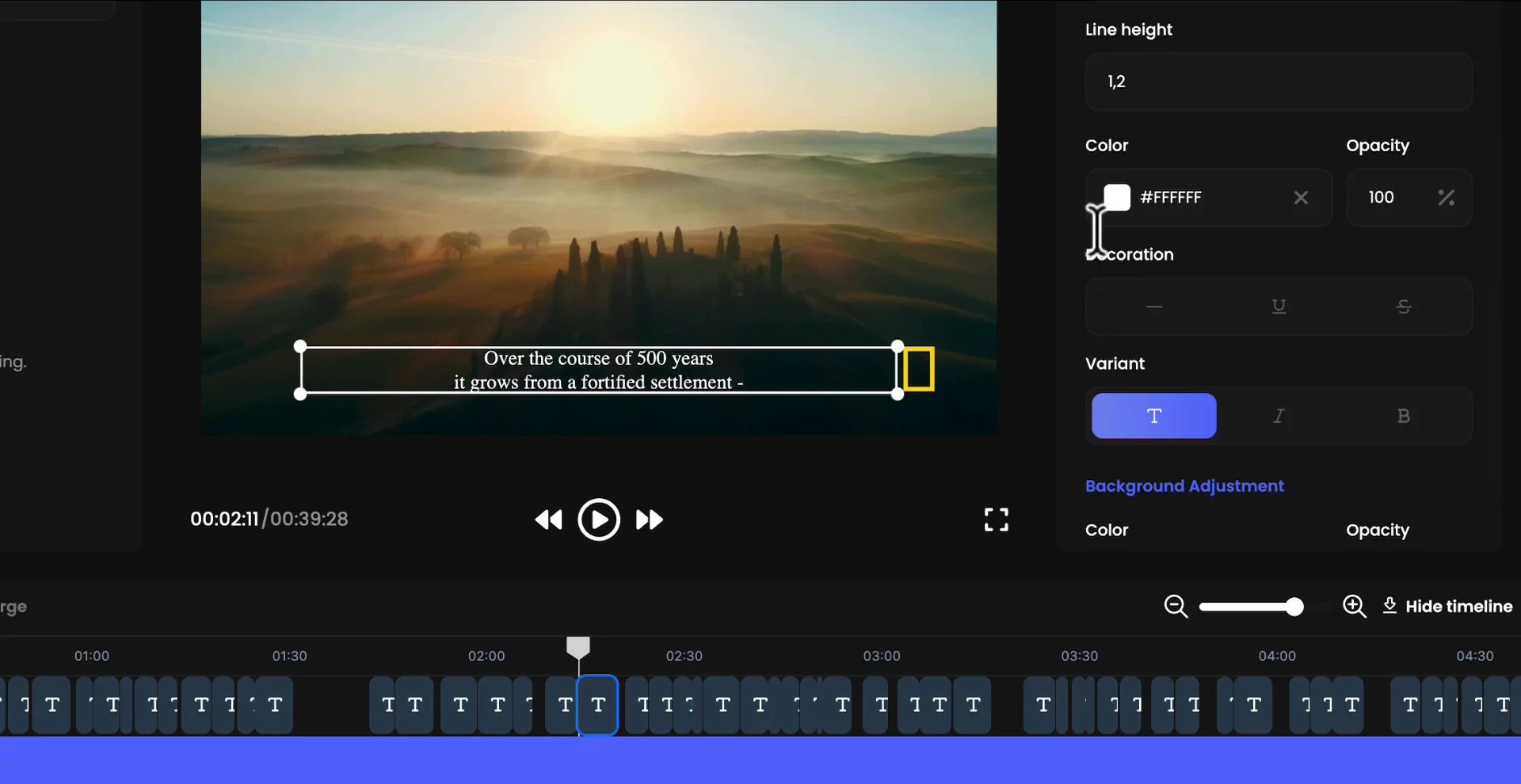Click the fast-forward playback icon
Image resolution: width=1521 pixels, height=784 pixels.
coord(650,519)
